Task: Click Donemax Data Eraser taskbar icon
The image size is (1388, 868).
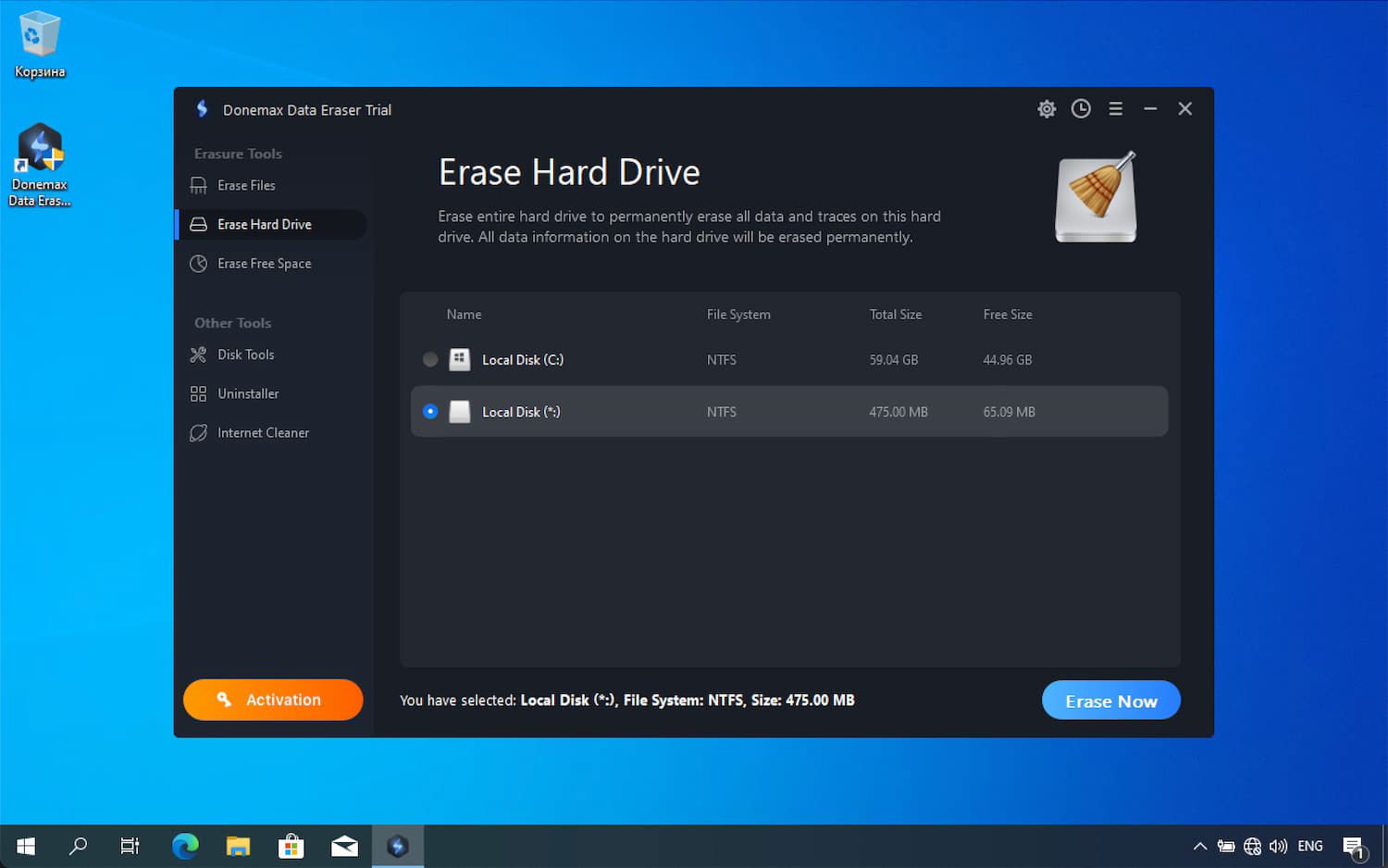Action: pos(398,846)
